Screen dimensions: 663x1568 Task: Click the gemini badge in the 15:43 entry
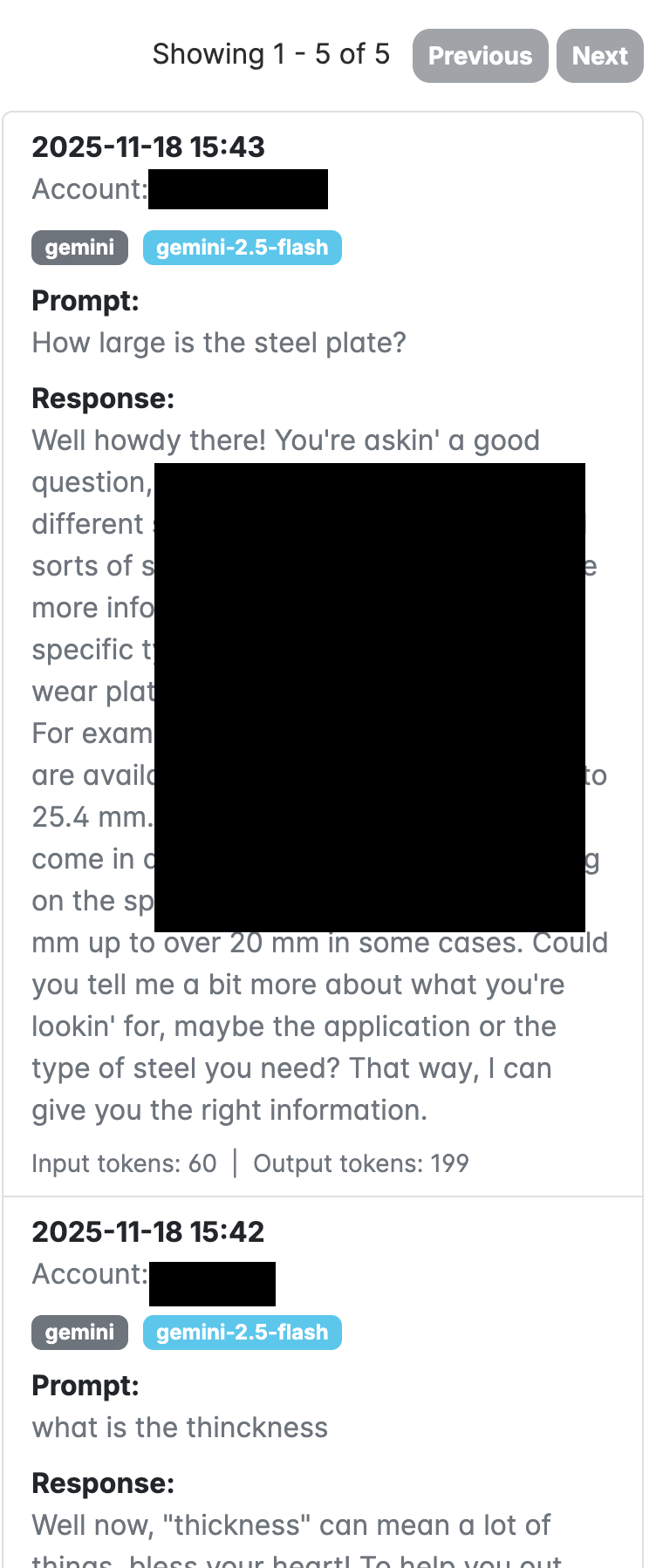point(79,248)
